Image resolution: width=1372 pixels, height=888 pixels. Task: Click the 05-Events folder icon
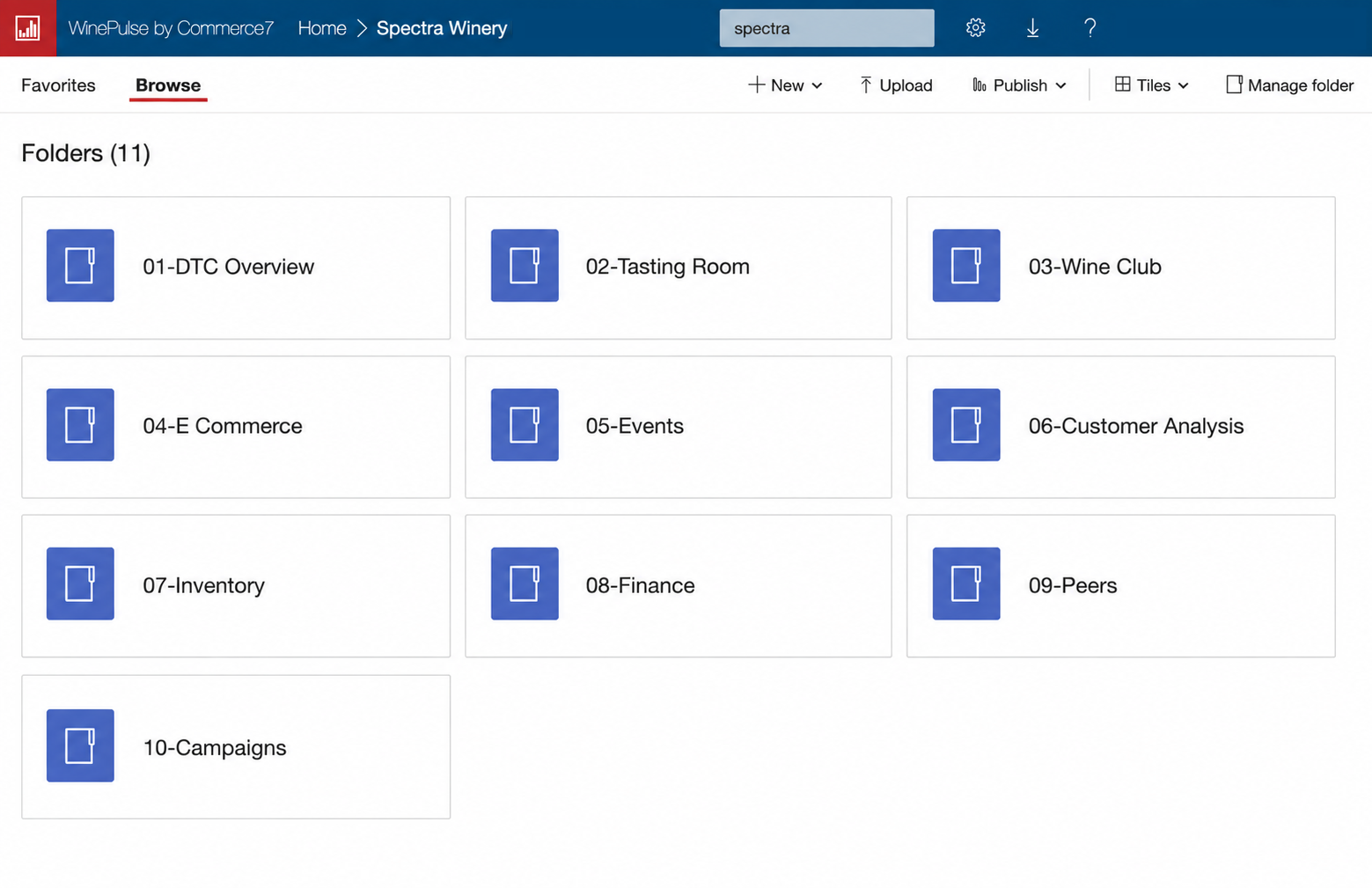point(525,425)
